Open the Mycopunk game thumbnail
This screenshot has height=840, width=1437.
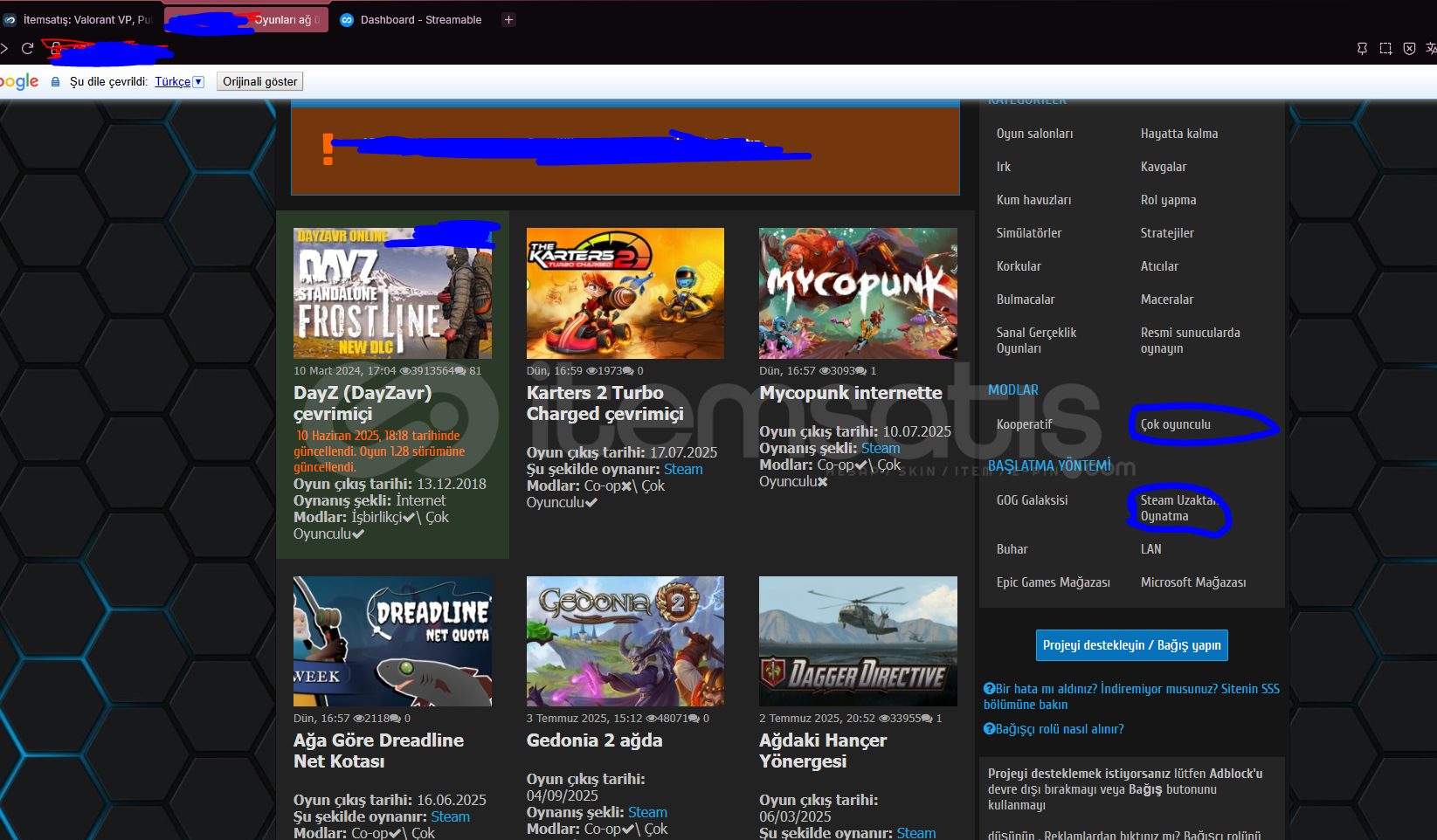pos(858,293)
